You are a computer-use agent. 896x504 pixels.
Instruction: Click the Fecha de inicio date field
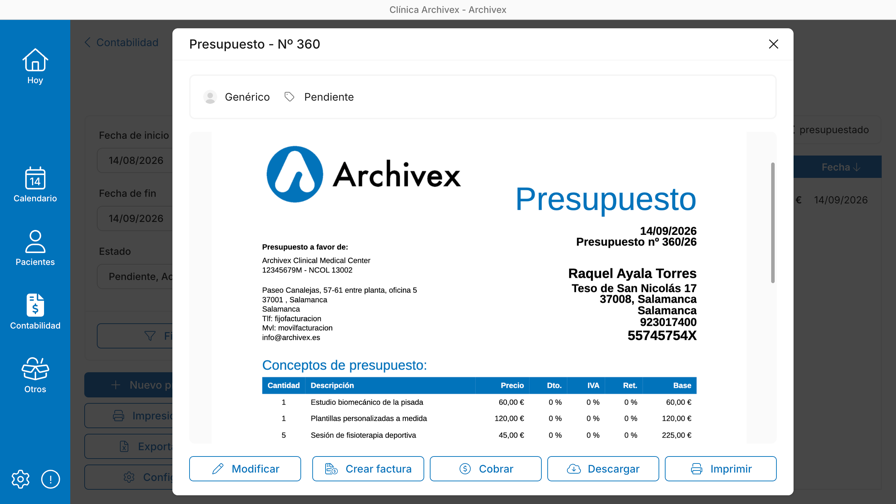pos(135,161)
